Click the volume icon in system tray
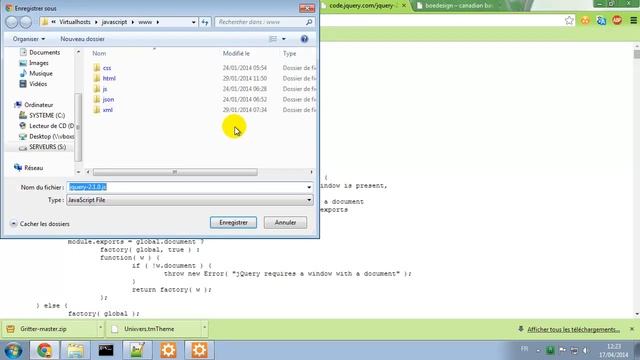This screenshot has width=640, height=360. click(x=586, y=350)
